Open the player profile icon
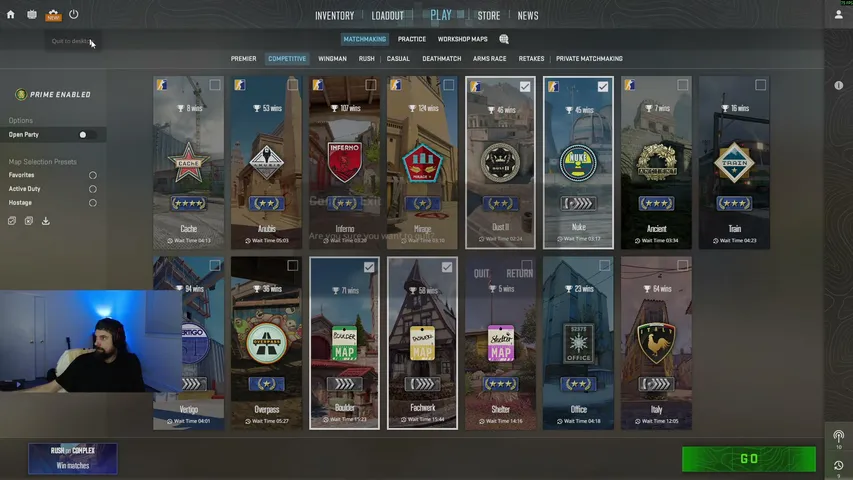The image size is (853, 480). point(838,15)
